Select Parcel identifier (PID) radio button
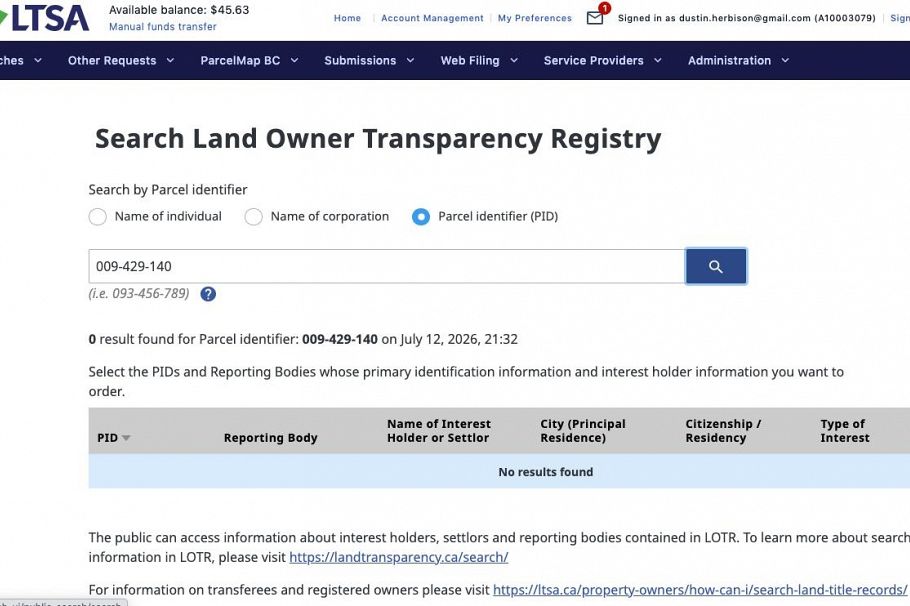 (x=421, y=217)
